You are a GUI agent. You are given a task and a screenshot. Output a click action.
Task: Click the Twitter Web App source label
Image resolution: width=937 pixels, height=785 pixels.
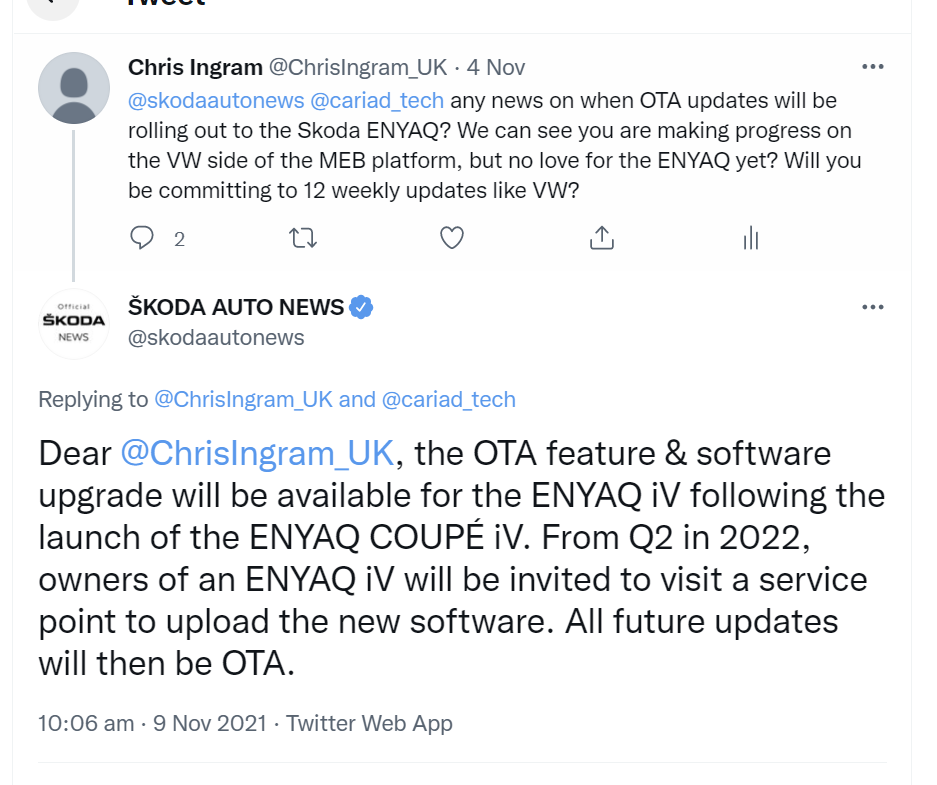point(369,723)
